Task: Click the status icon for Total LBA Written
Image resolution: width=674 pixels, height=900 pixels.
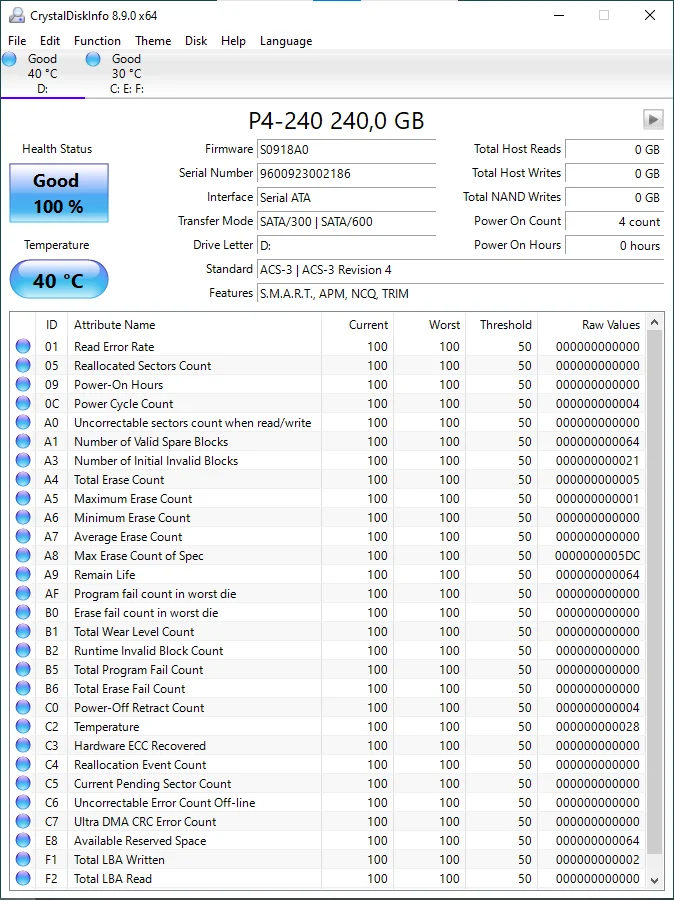Action: click(x=23, y=859)
